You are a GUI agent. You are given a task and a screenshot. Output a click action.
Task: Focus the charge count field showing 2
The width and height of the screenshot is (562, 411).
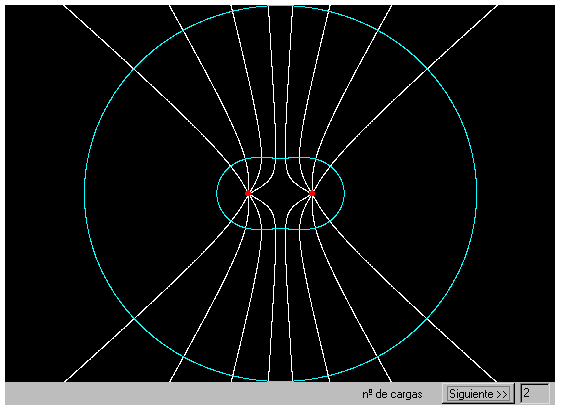534,393
